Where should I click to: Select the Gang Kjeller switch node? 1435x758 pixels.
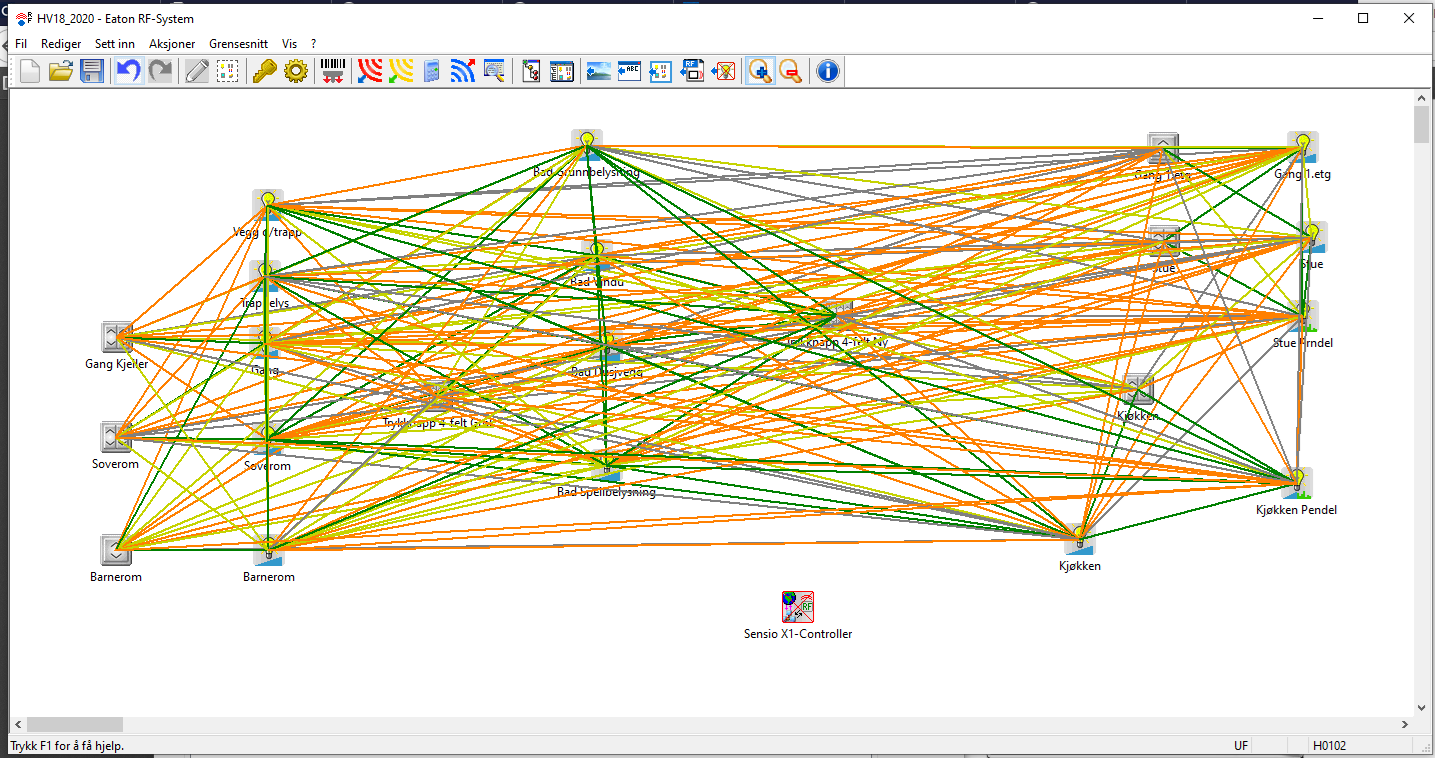117,338
